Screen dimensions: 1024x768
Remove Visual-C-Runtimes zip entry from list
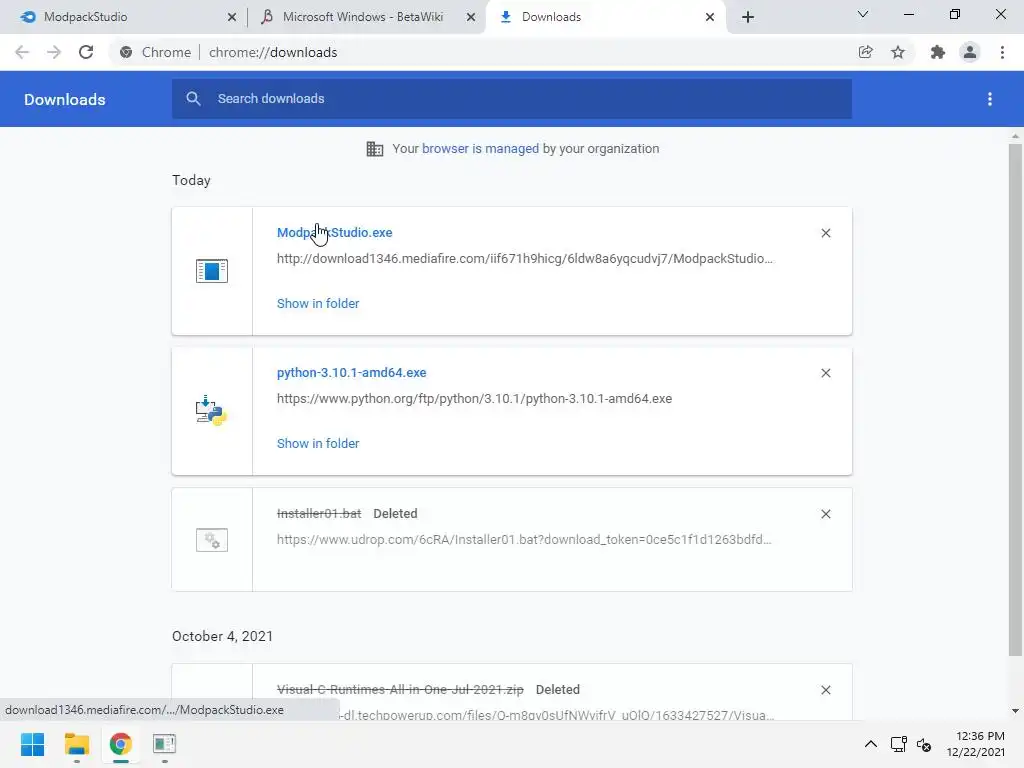pos(826,690)
